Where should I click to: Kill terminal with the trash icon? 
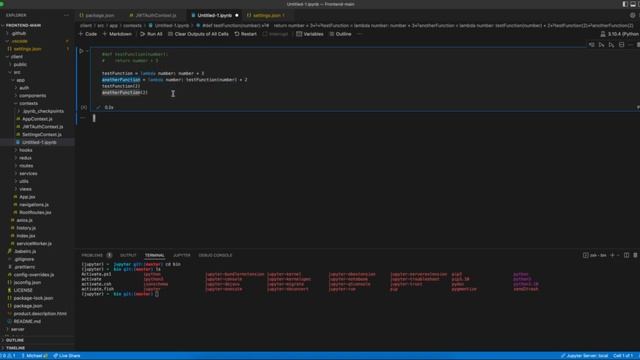636,255
